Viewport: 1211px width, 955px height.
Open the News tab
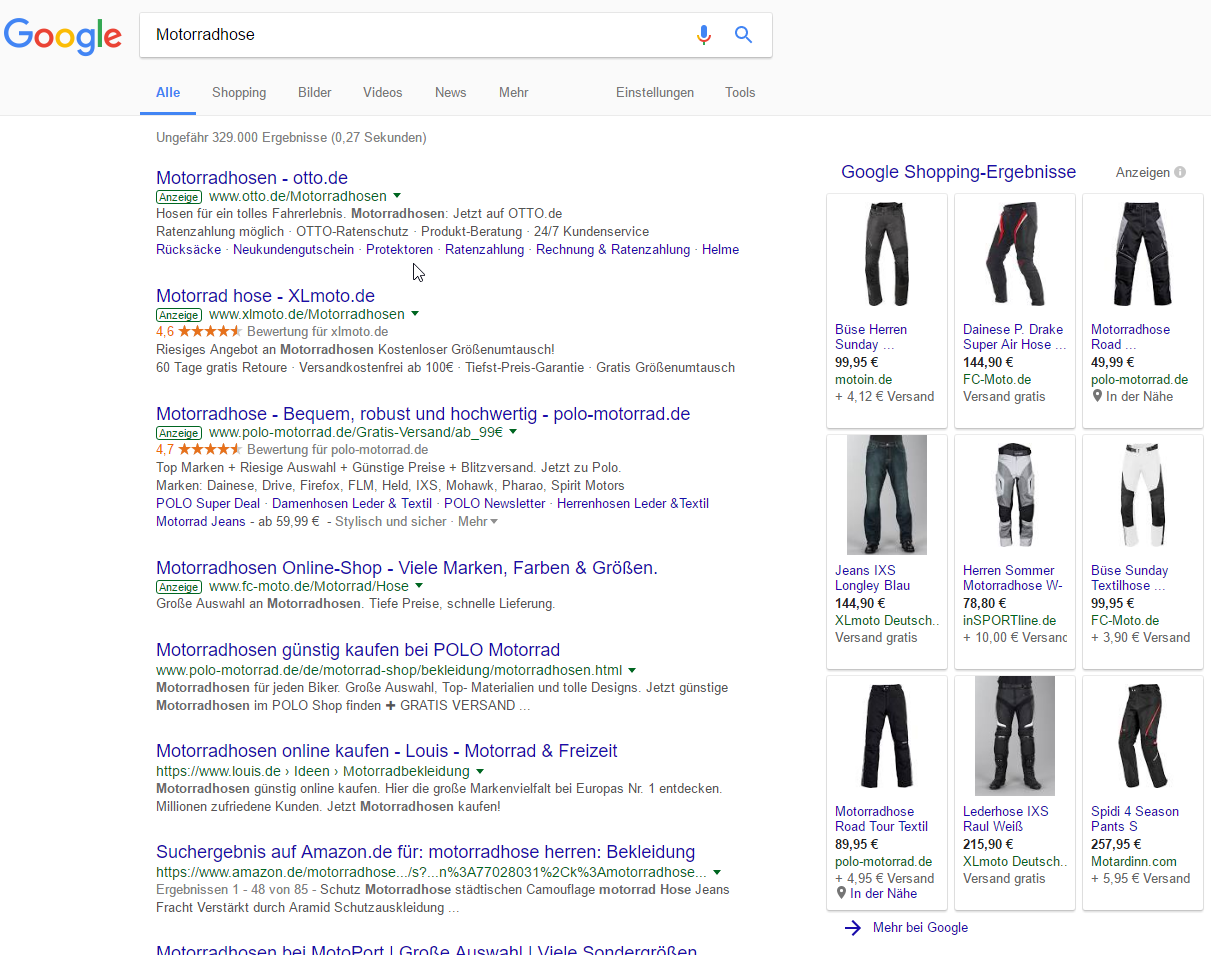pos(451,92)
